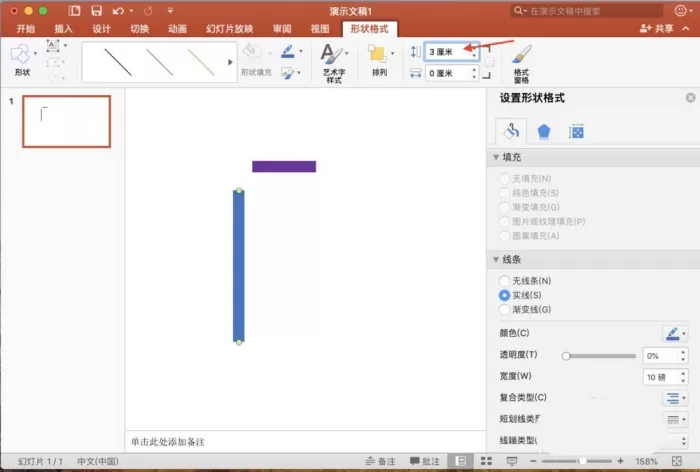Click the shape outline pen icon
Viewport: 700px width, 472px height.
[288, 52]
